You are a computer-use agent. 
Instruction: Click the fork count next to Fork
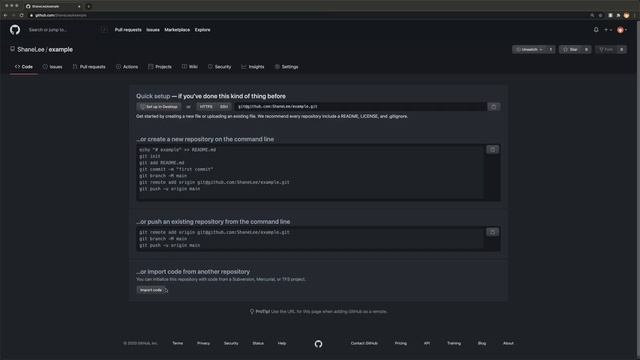coord(622,49)
